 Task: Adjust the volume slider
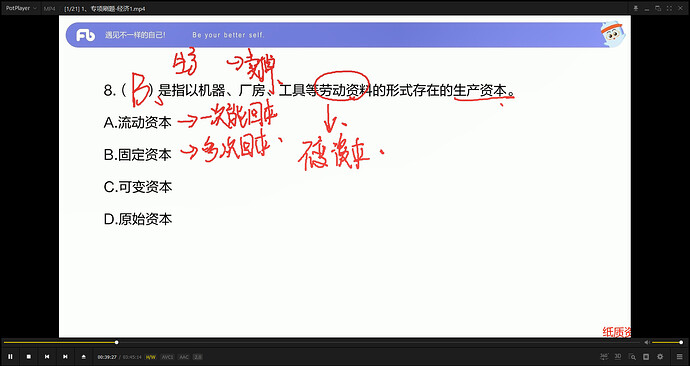(x=667, y=342)
